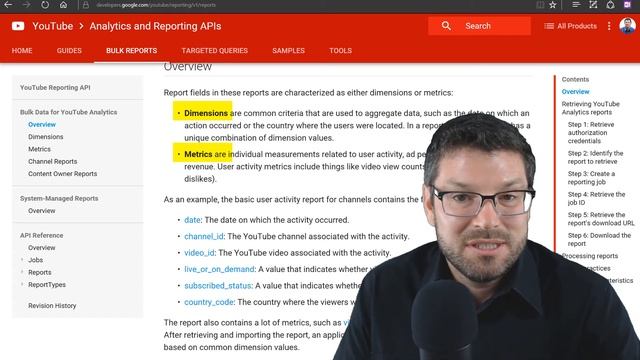Open Metrics in left sidebar

tap(40, 149)
